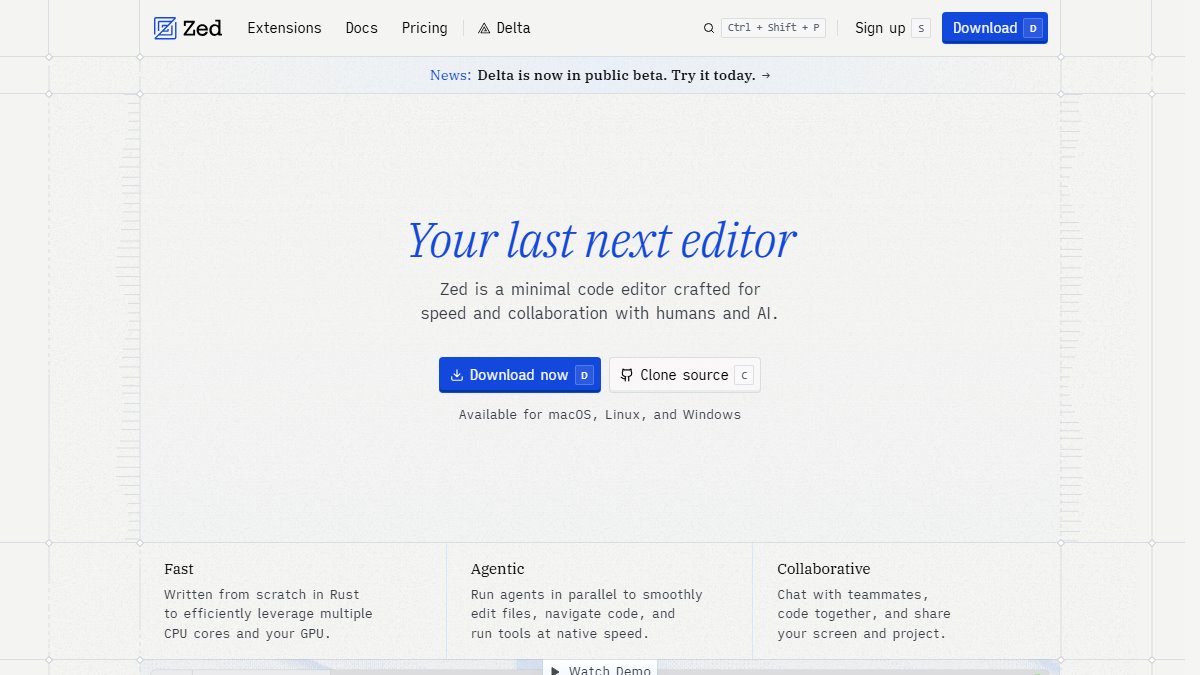Click the 'Zed is a minimal code editor' tagline
Image resolution: width=1200 pixels, height=675 pixels.
[600, 301]
